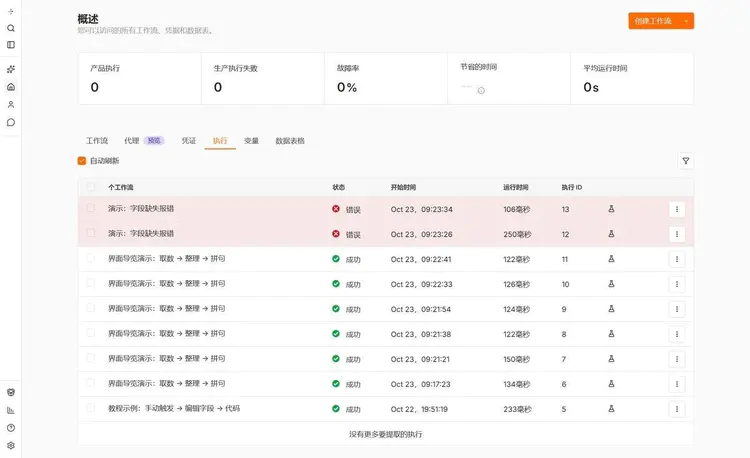Switch to the 变量 tab
This screenshot has height=458, width=750.
[x=251, y=141]
